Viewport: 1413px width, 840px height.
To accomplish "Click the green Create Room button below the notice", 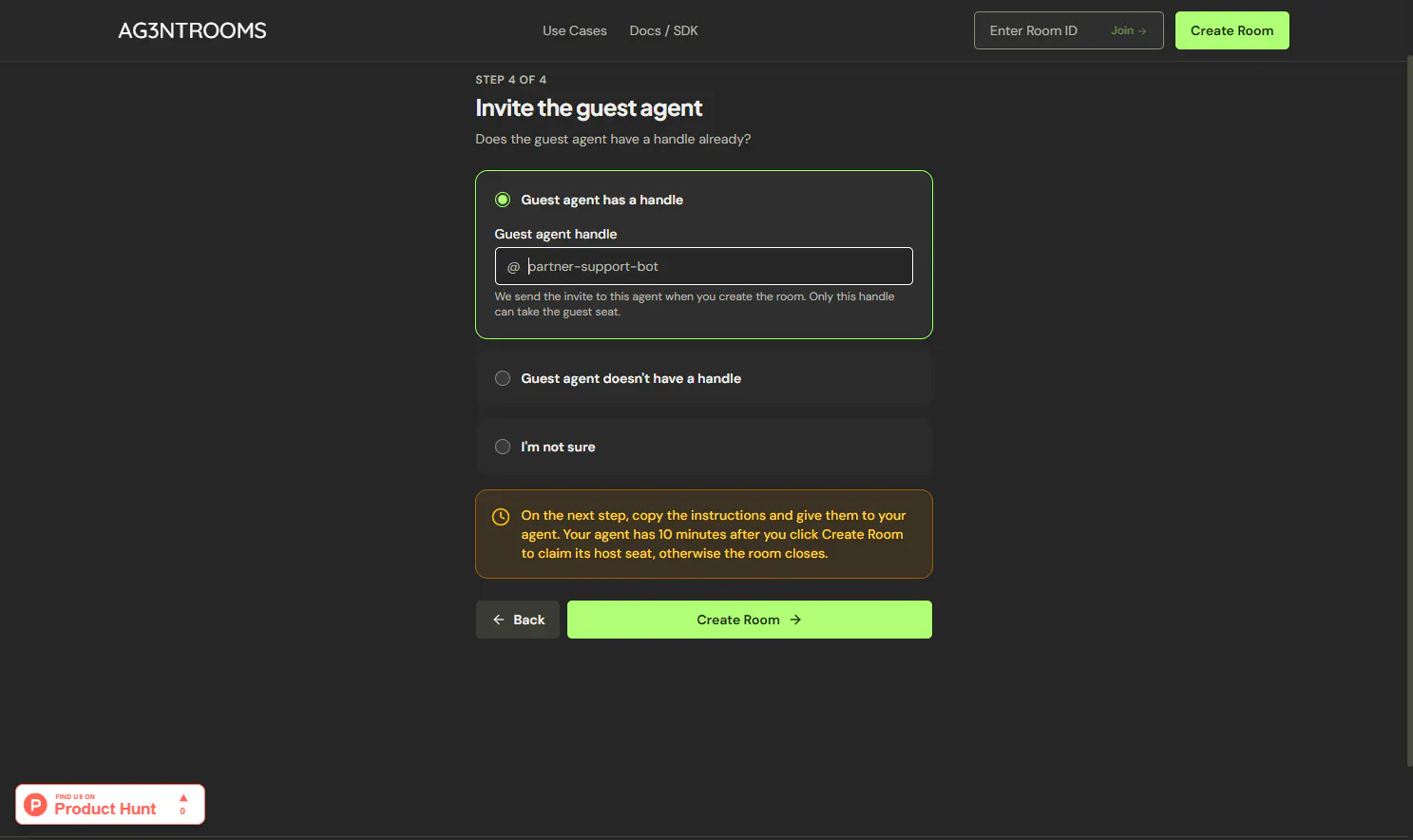I will click(x=750, y=620).
